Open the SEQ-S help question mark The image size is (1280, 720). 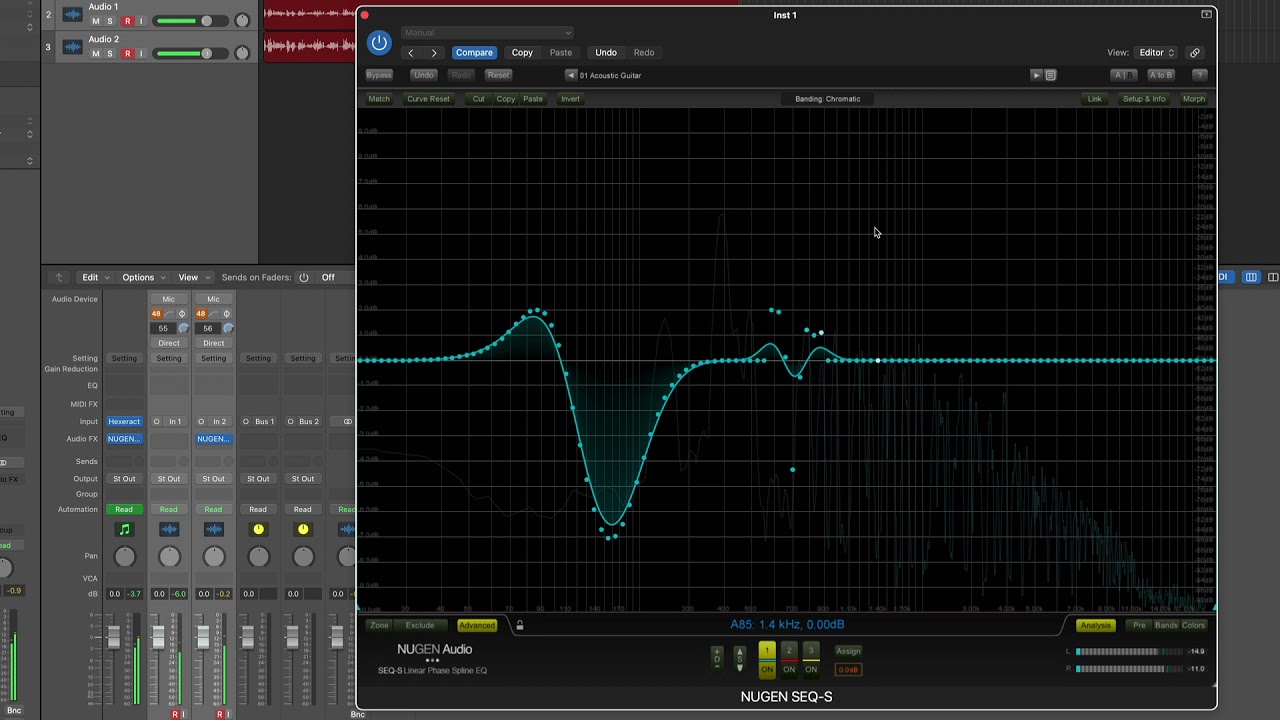[x=1200, y=75]
